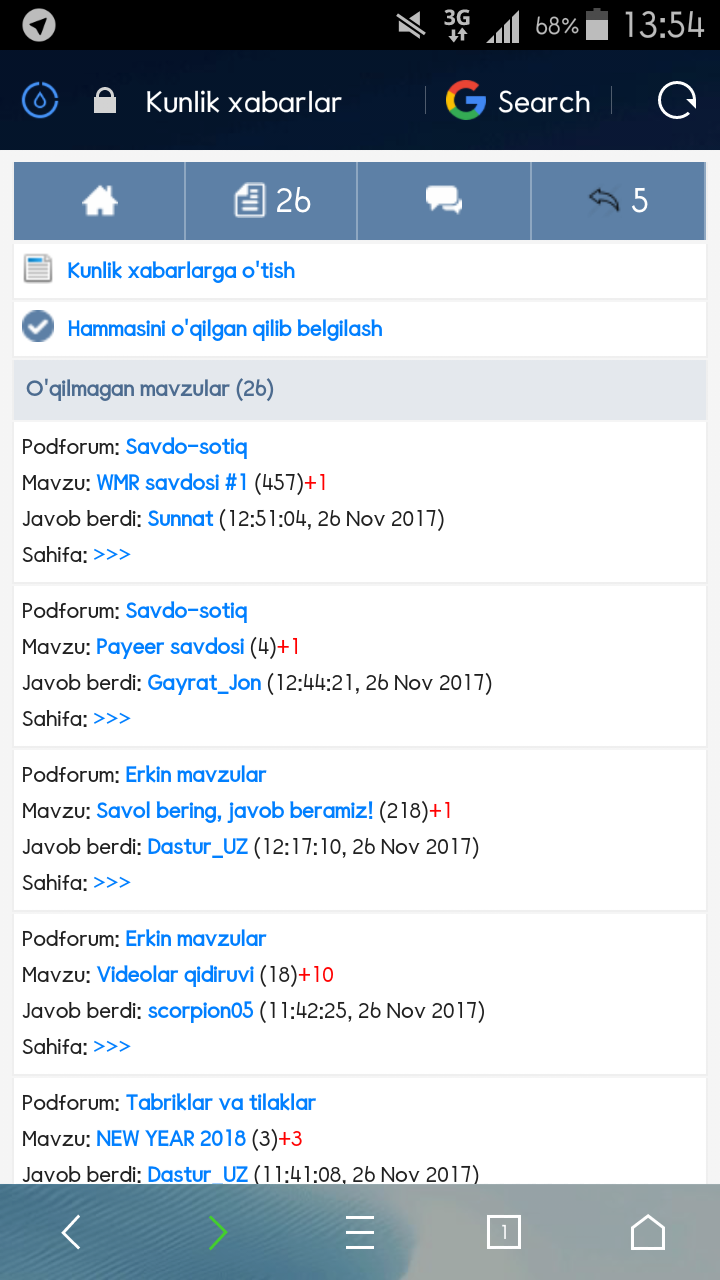This screenshot has width=720, height=1280.
Task: Tap the blue water drop browser icon
Action: (40, 101)
